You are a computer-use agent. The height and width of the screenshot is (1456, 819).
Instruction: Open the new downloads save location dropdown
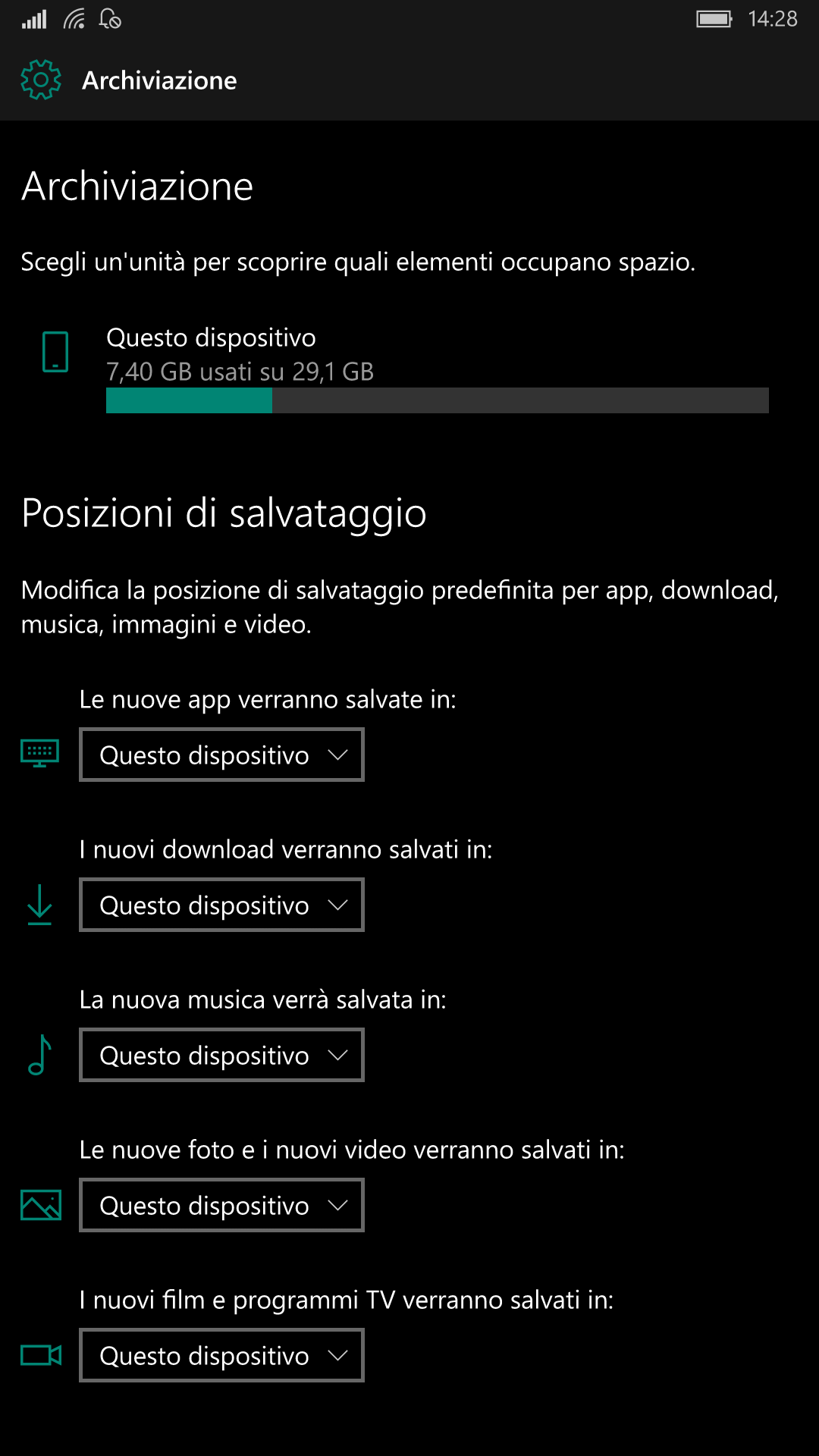[x=221, y=905]
